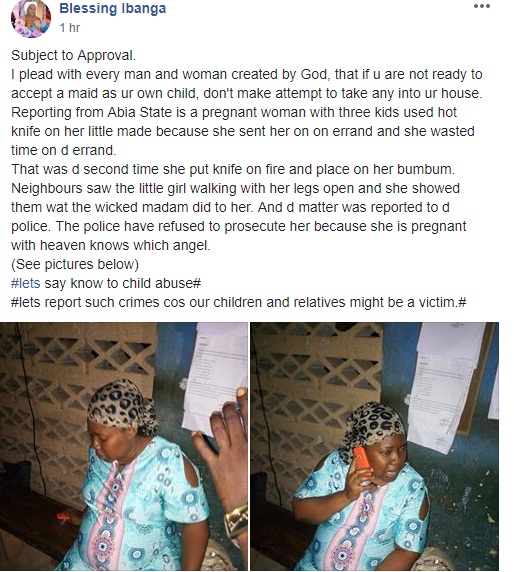This screenshot has width=514, height=572.
Task: Click paper notice beside woman on phone
Action: tap(445, 387)
